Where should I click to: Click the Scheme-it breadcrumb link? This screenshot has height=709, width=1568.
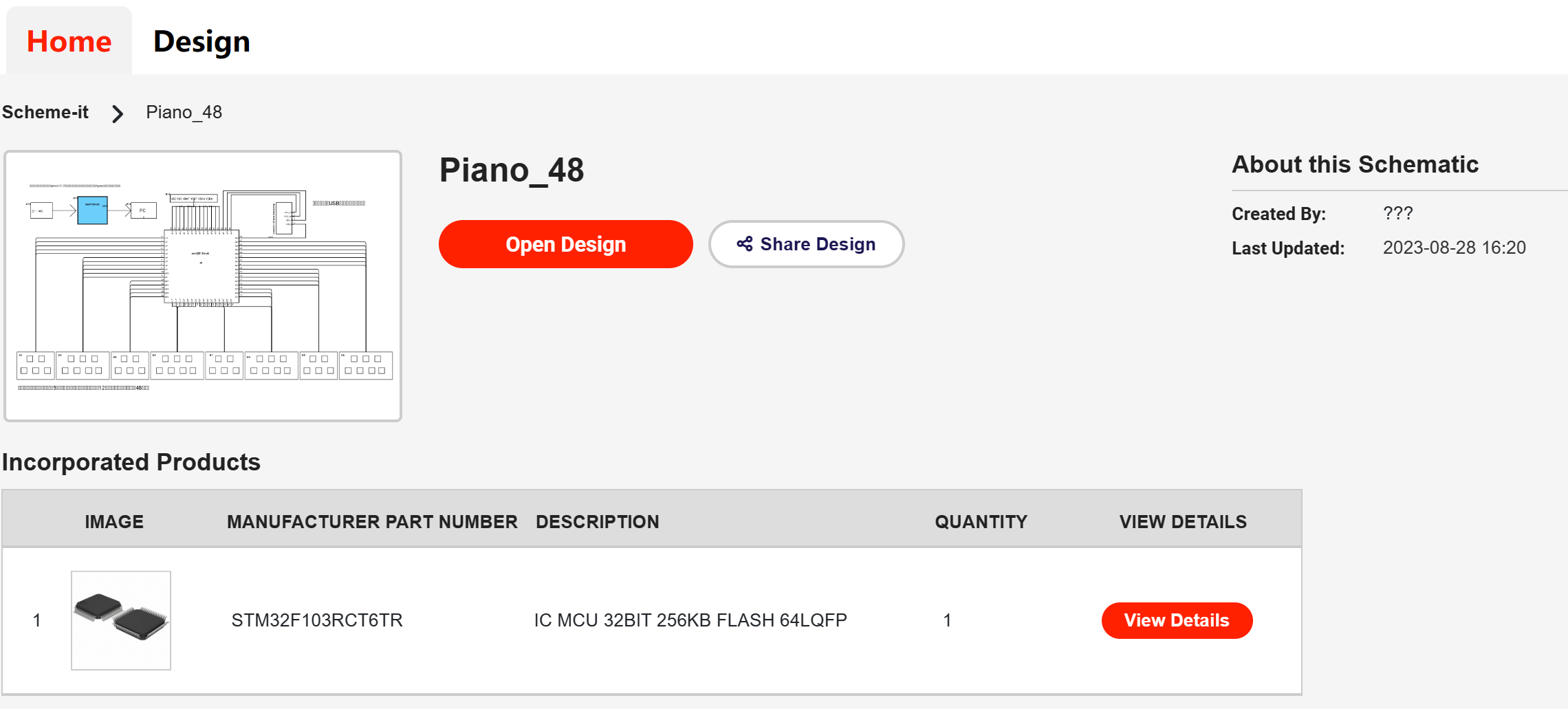pos(45,112)
